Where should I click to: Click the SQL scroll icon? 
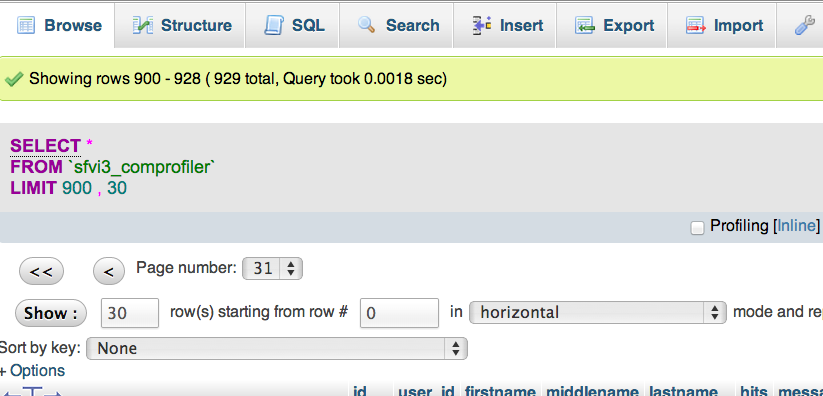(x=273, y=25)
